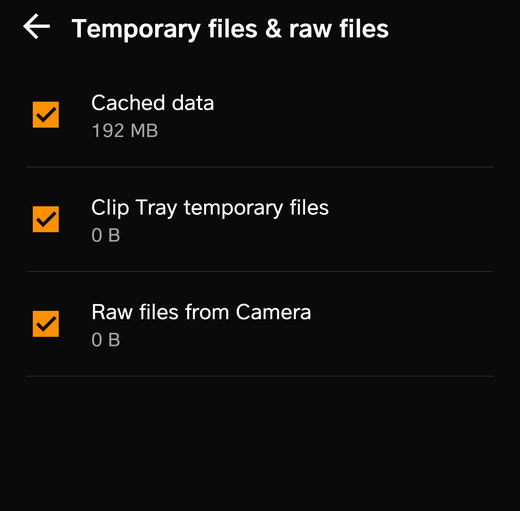Click the divider below Clip Tray temporary files
The image size is (520, 511).
click(260, 271)
